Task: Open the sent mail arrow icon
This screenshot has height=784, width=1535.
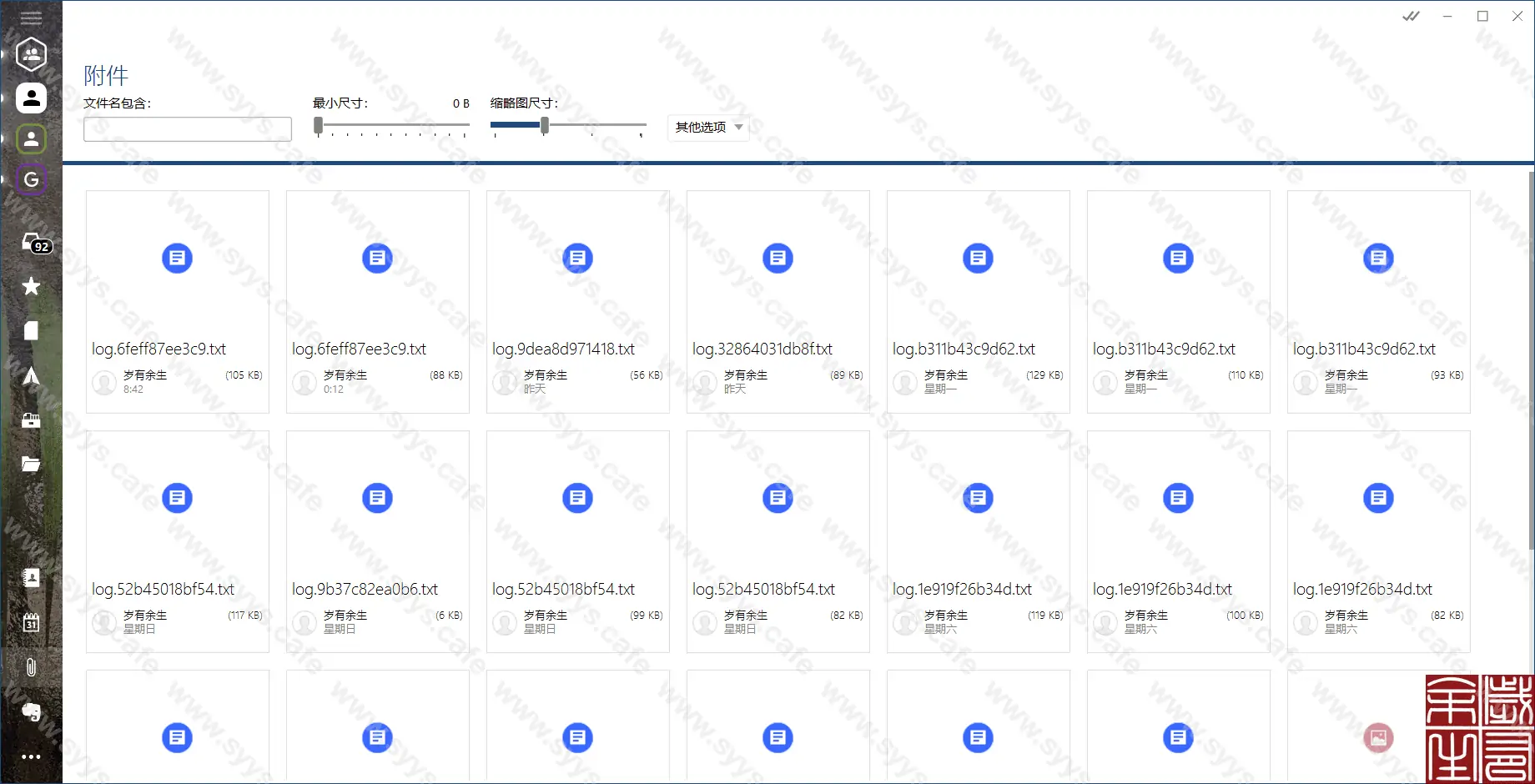Action: click(31, 376)
